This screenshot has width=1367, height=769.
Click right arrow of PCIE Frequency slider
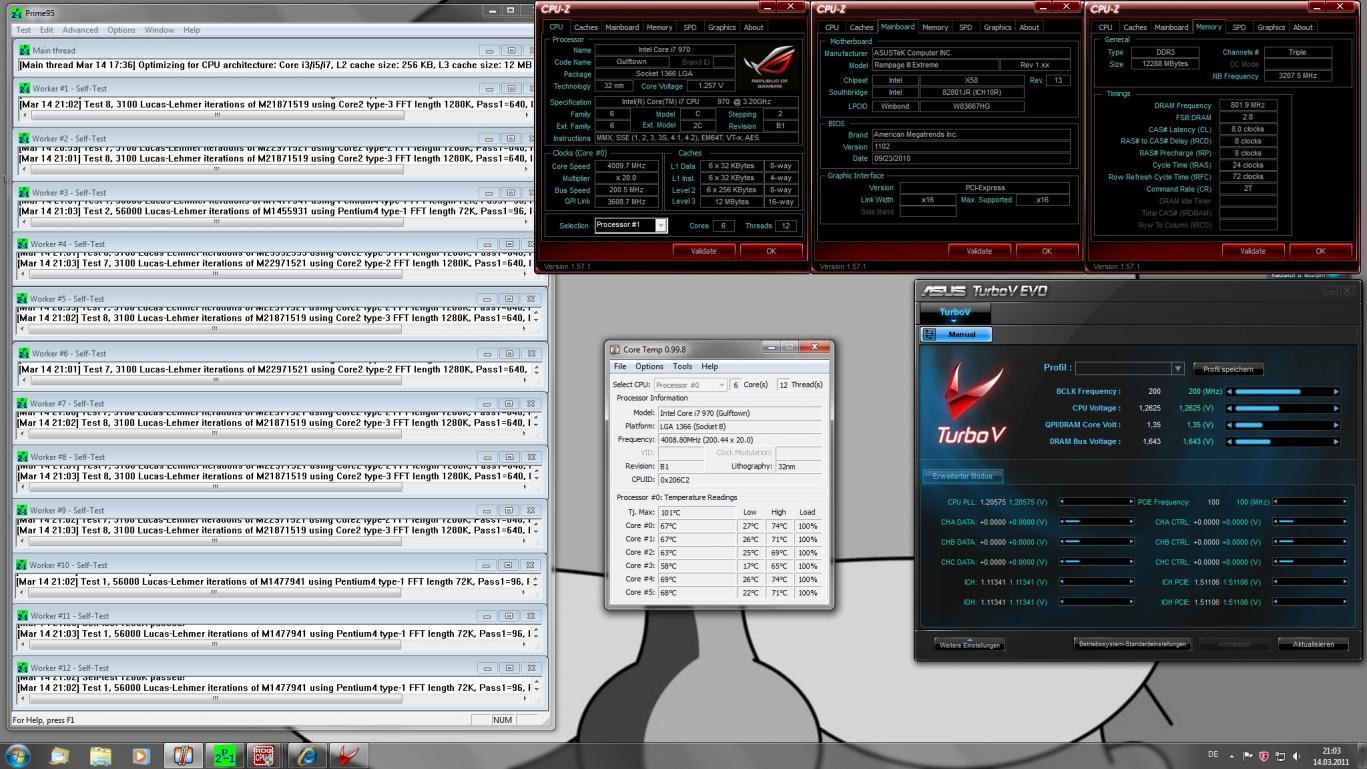pos(1344,502)
